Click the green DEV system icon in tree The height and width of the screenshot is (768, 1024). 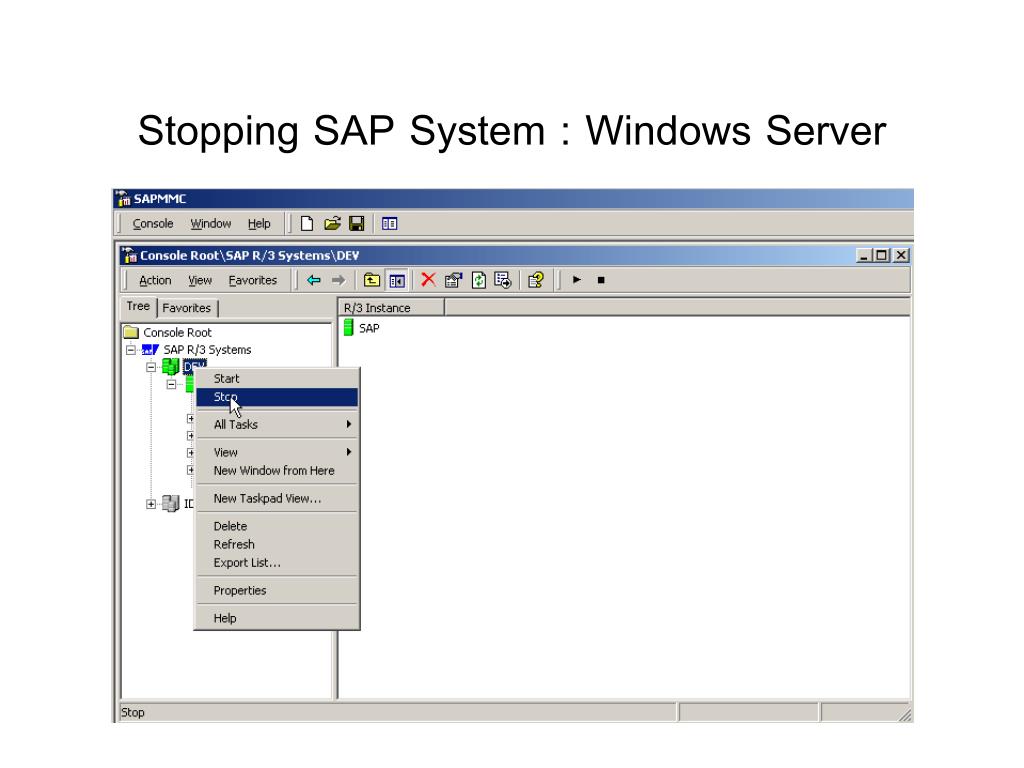(x=170, y=366)
